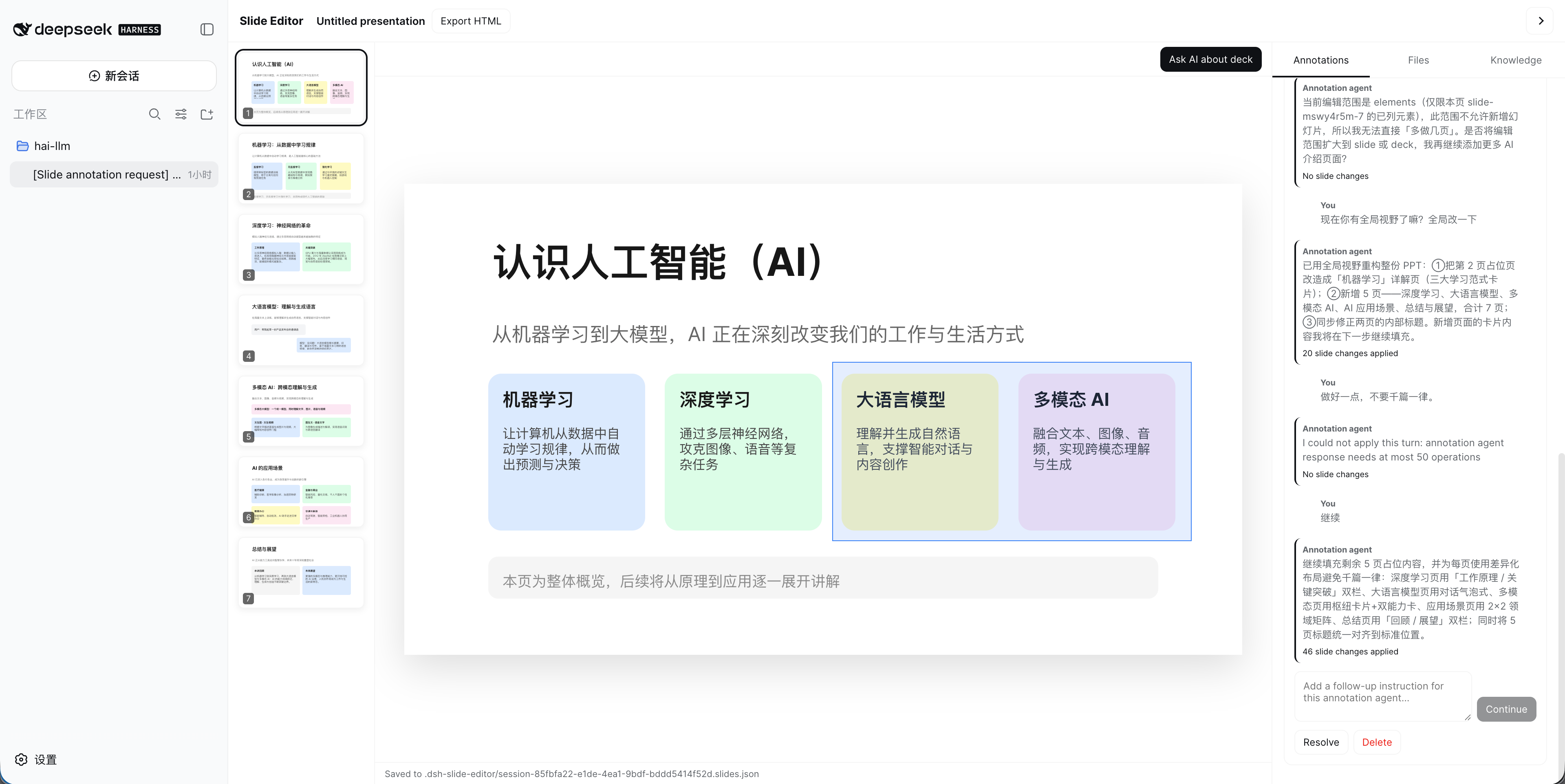The height and width of the screenshot is (784, 1565).
Task: Open workspace filter sliders icon
Action: tap(181, 114)
